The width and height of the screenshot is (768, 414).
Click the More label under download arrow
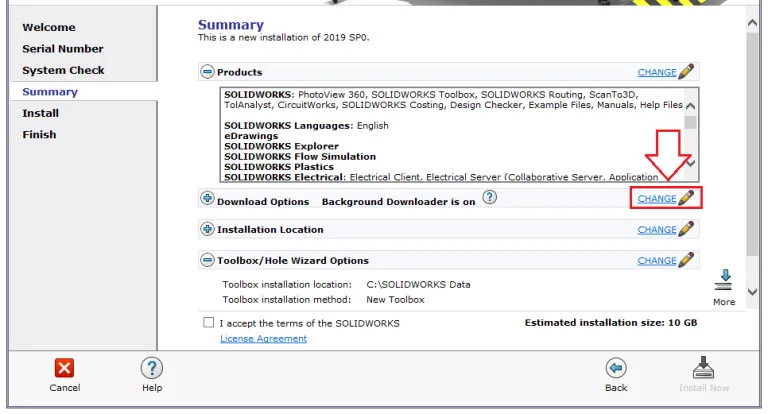pyautogui.click(x=724, y=302)
